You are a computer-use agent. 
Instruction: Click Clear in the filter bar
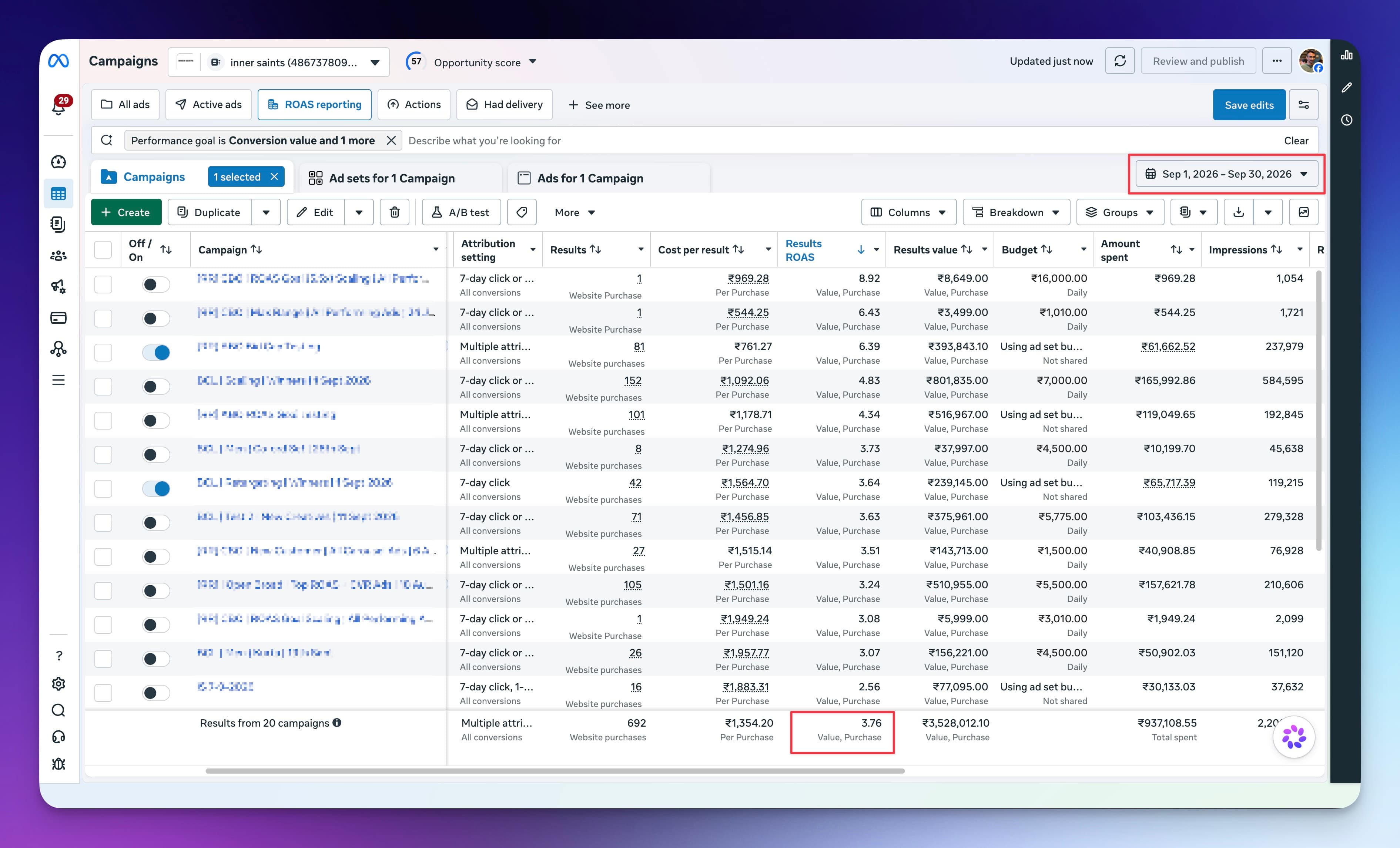coord(1296,140)
